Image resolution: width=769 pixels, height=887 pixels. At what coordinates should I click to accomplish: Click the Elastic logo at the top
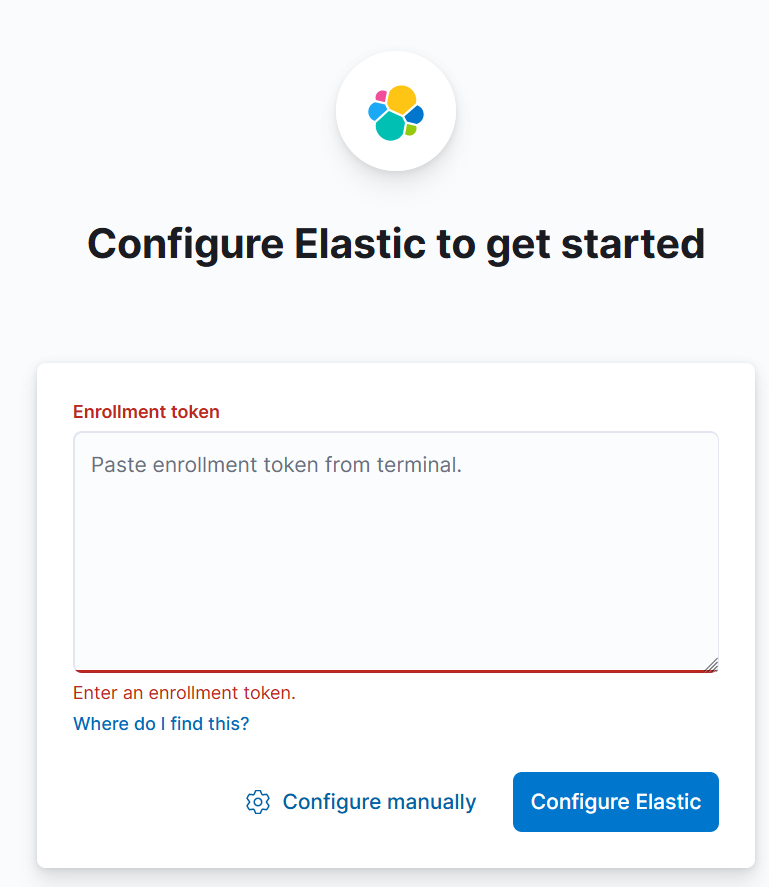point(396,112)
